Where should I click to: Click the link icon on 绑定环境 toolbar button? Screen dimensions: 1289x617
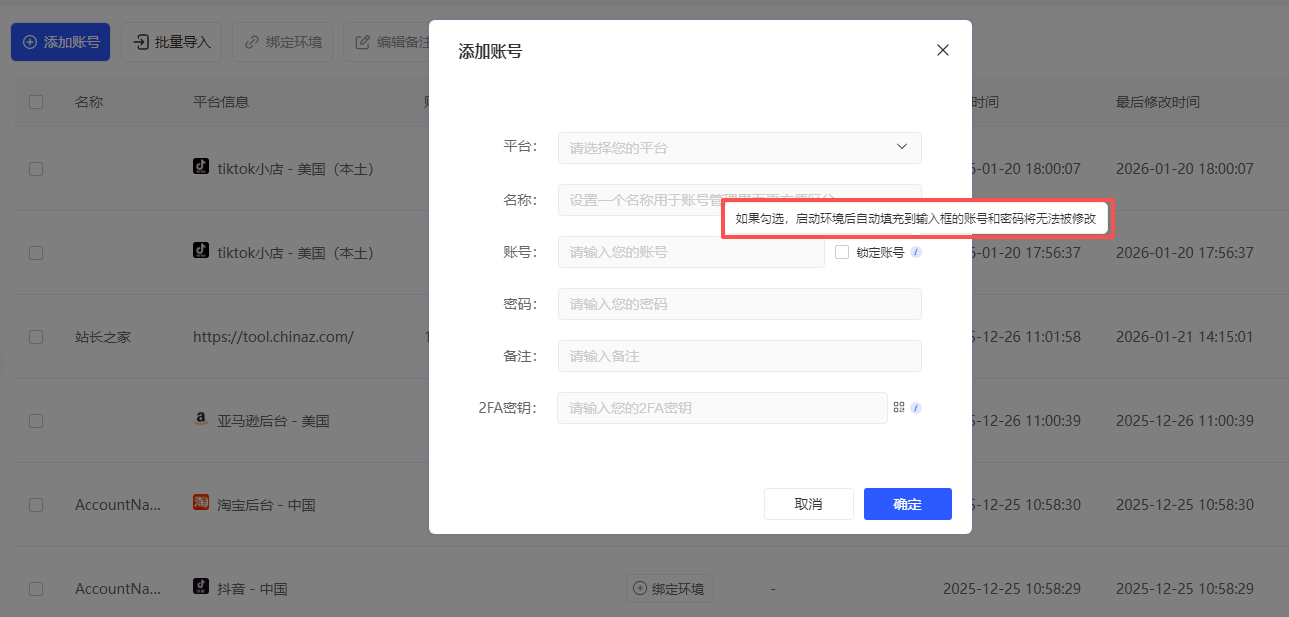point(254,42)
